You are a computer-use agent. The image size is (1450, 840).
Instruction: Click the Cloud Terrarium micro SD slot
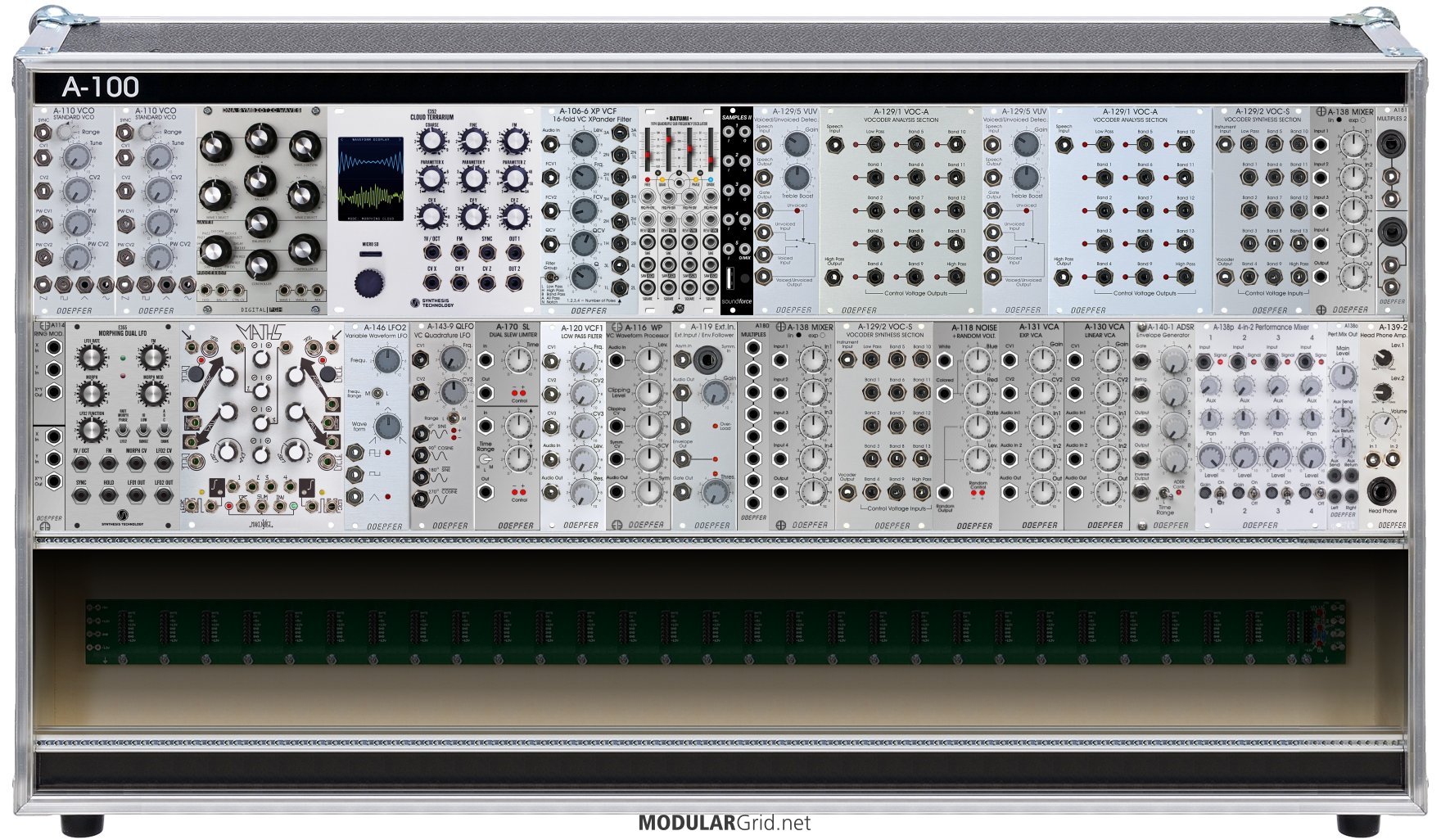point(369,255)
